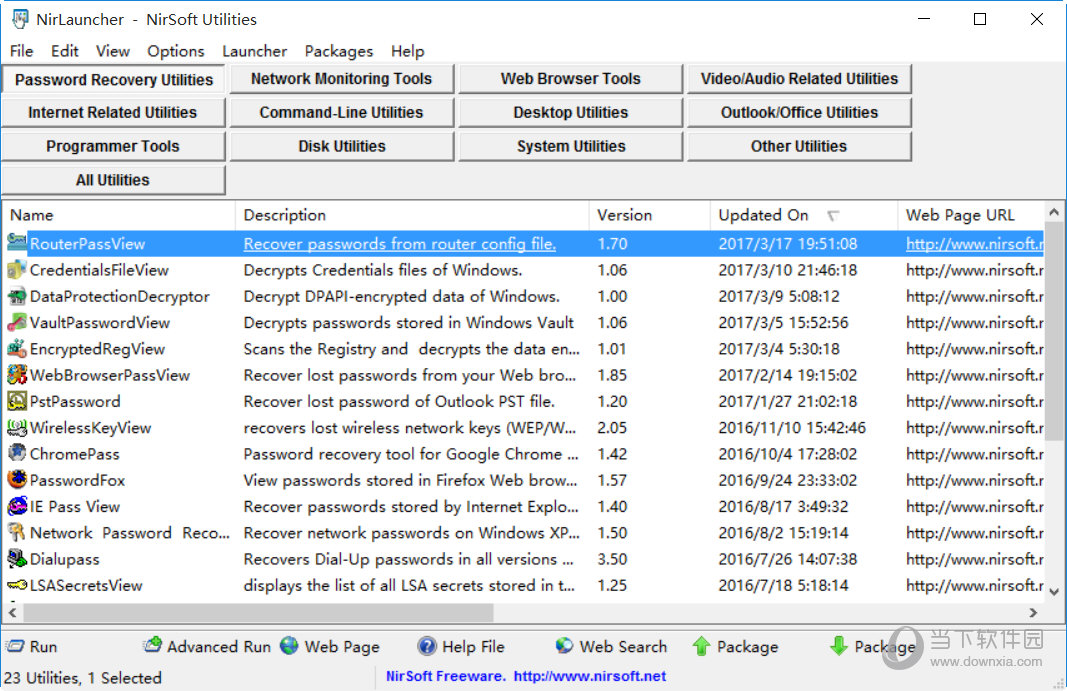Click version '1.85' of WebBrowserPassView
Viewport: 1067px width, 691px height.
coord(612,375)
